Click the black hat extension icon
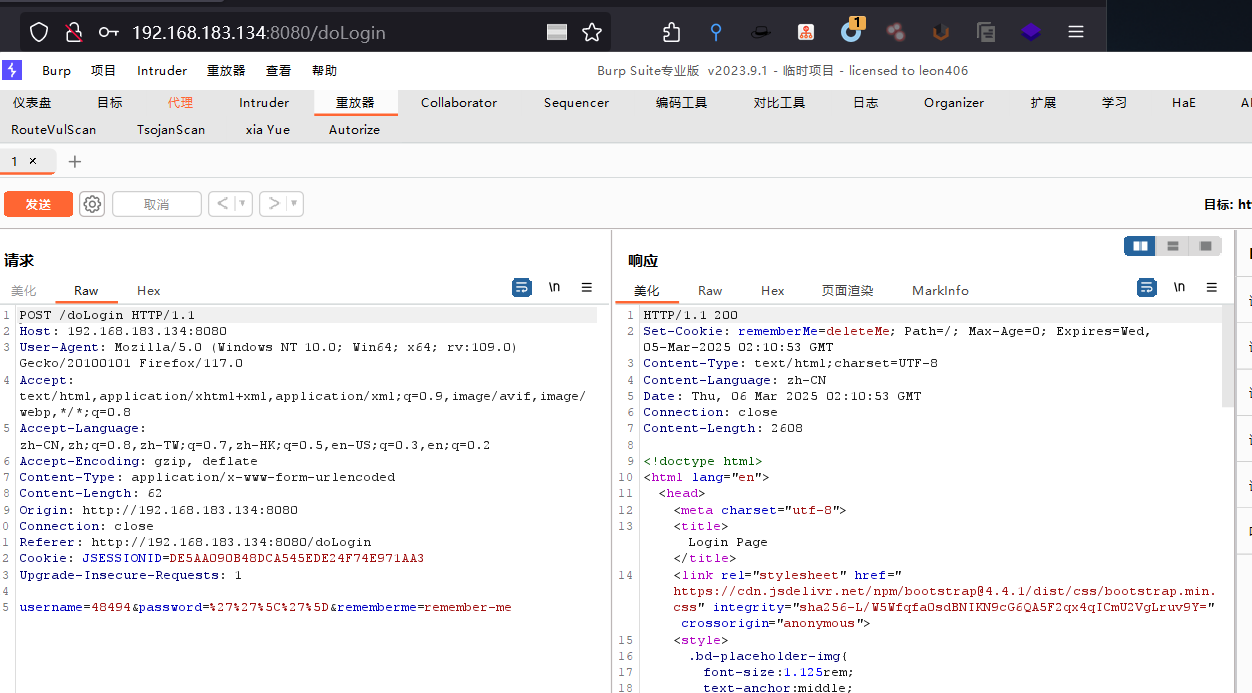The image size is (1252, 693). (x=761, y=32)
